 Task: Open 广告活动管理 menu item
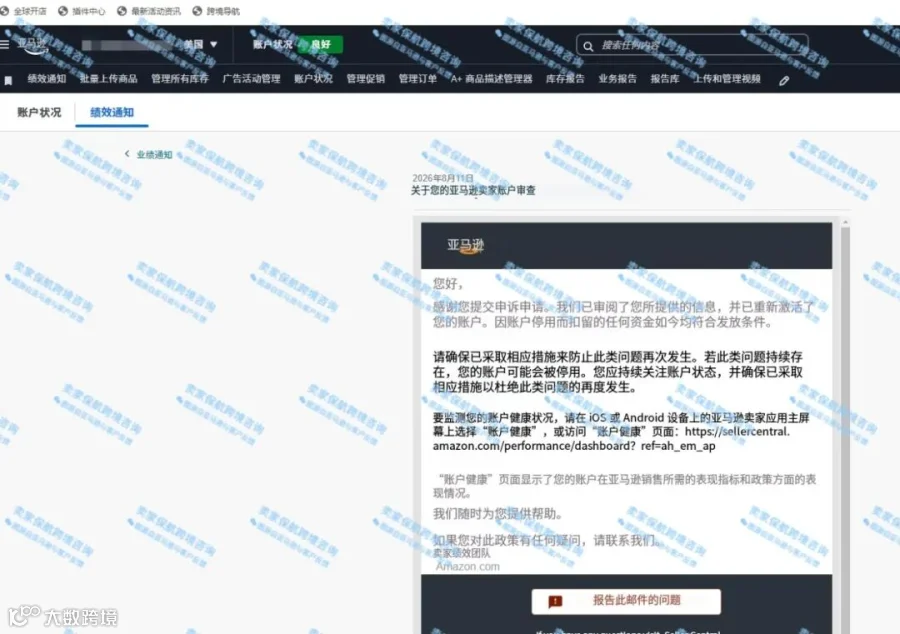[x=251, y=79]
